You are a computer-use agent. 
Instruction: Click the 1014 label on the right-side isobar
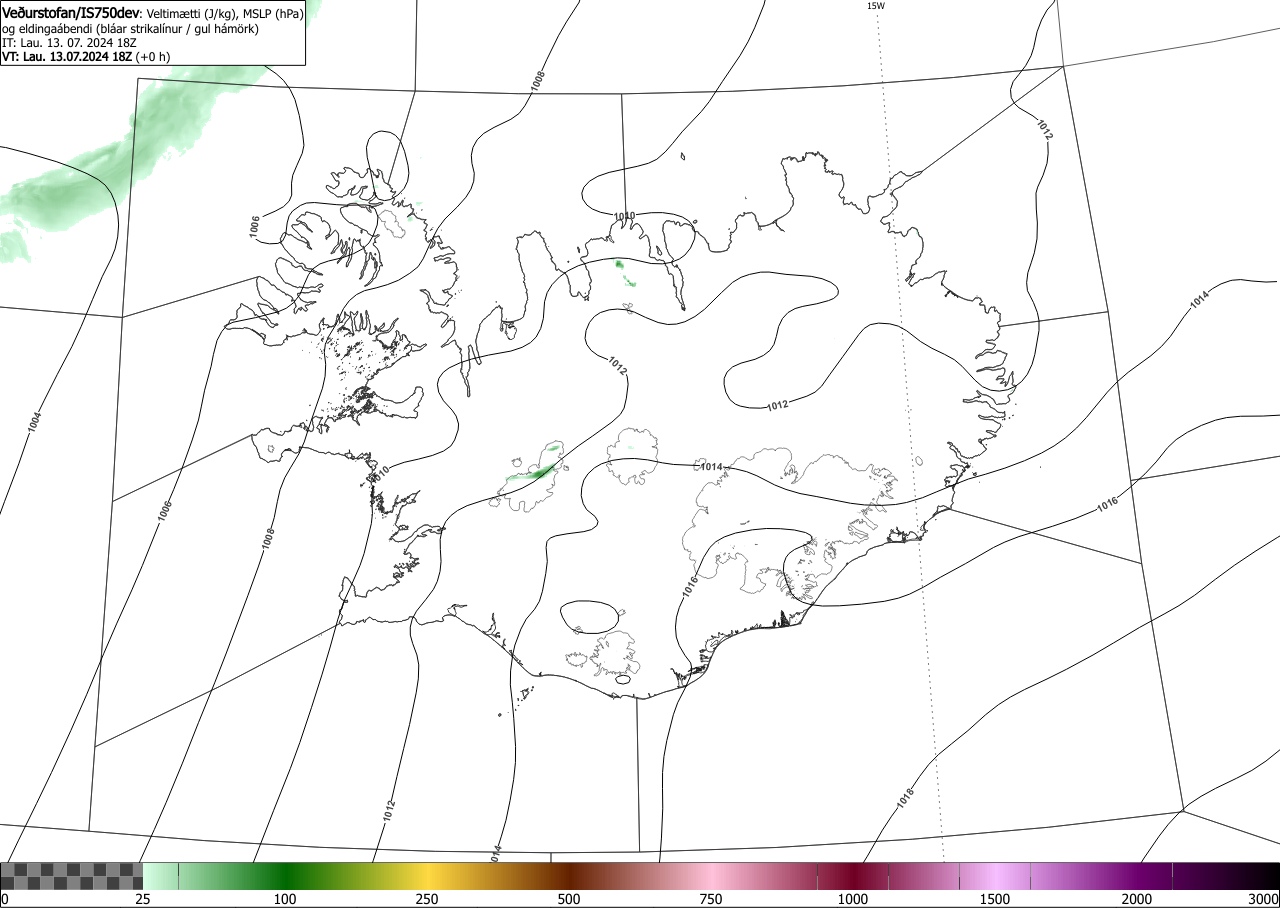[x=1199, y=298]
